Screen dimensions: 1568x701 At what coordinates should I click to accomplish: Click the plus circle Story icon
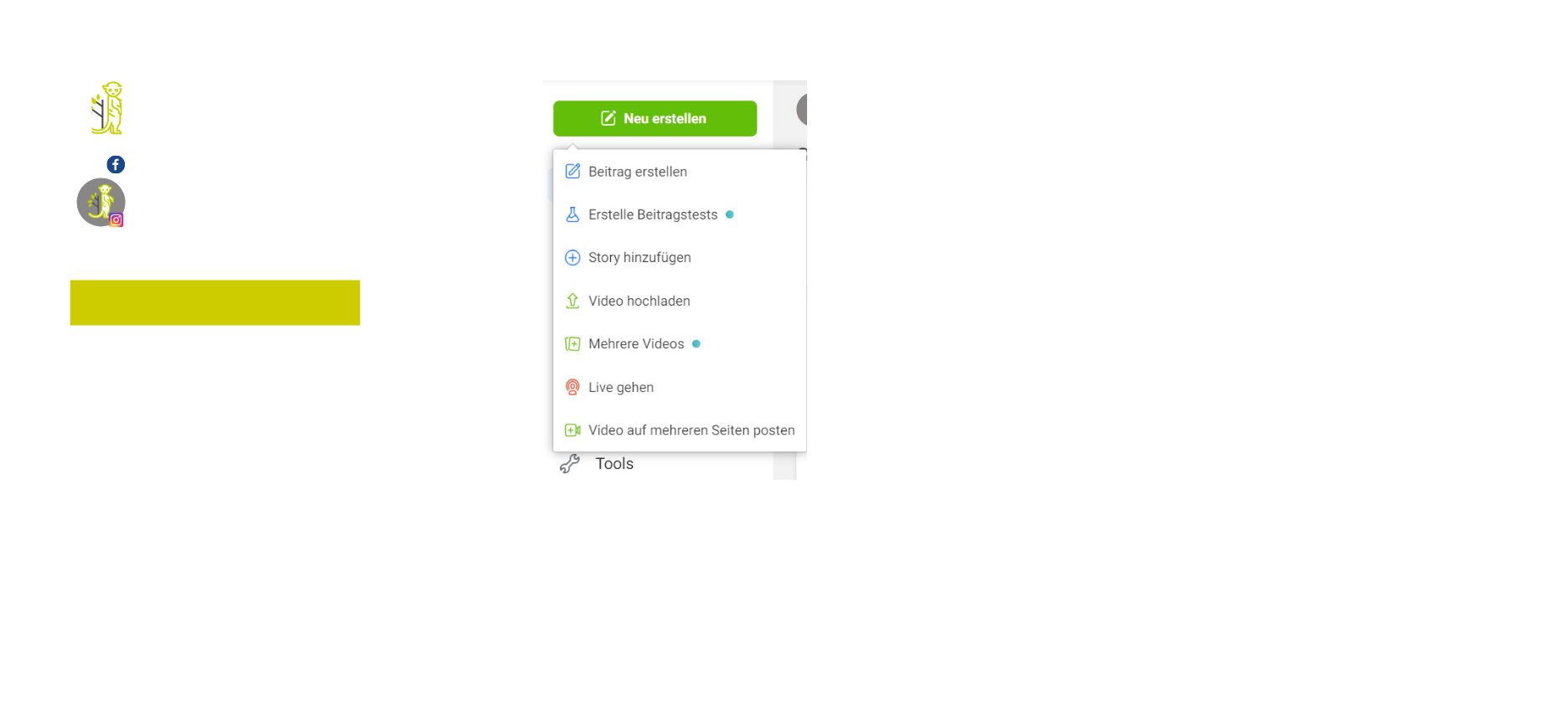click(572, 258)
